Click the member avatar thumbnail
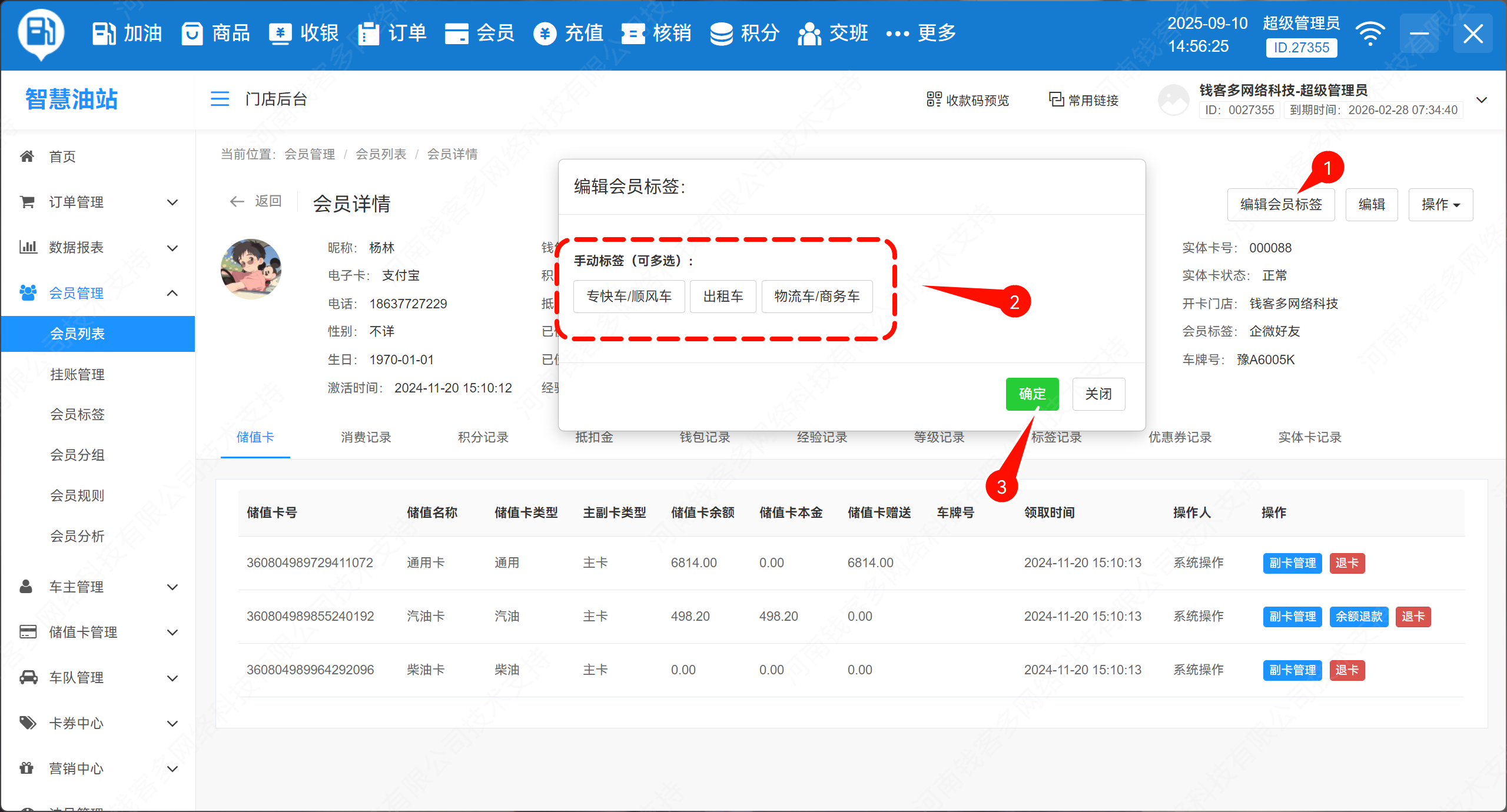This screenshot has height=812, width=1507. [251, 269]
